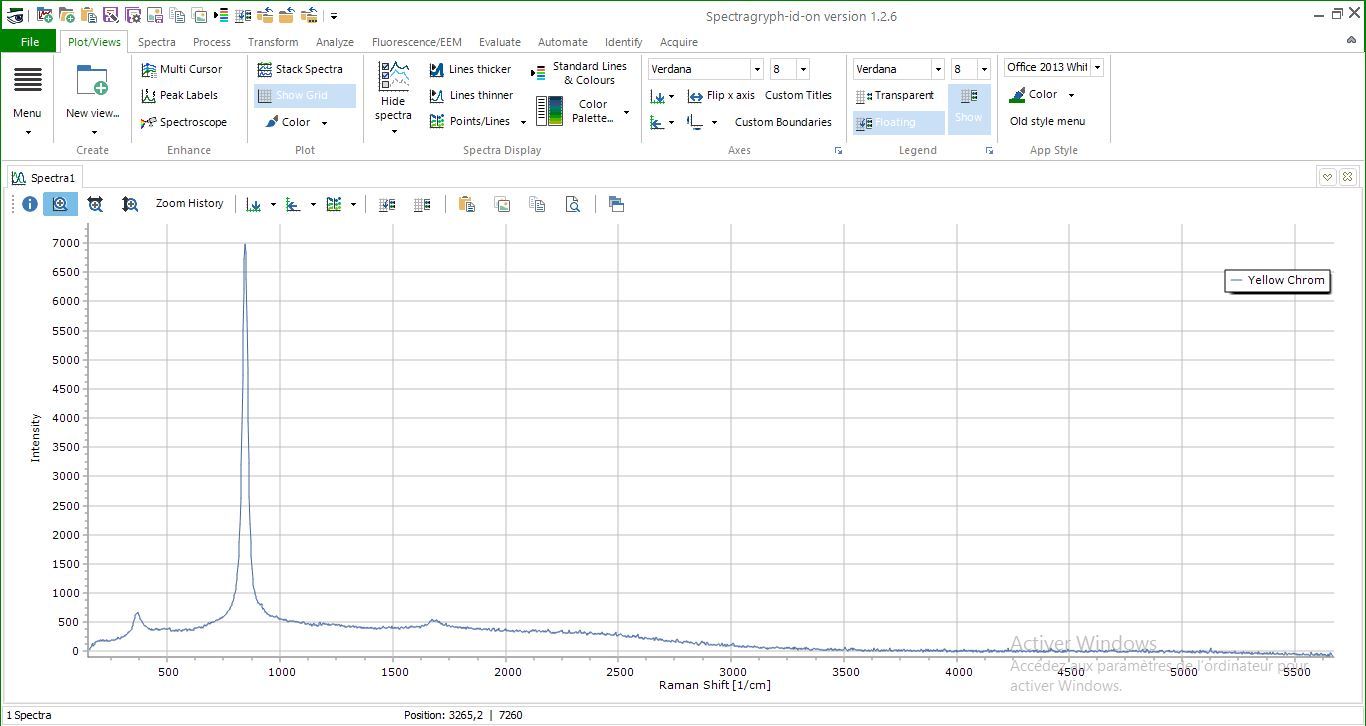Click Custom Boundaries button
This screenshot has width=1366, height=726.
783,122
